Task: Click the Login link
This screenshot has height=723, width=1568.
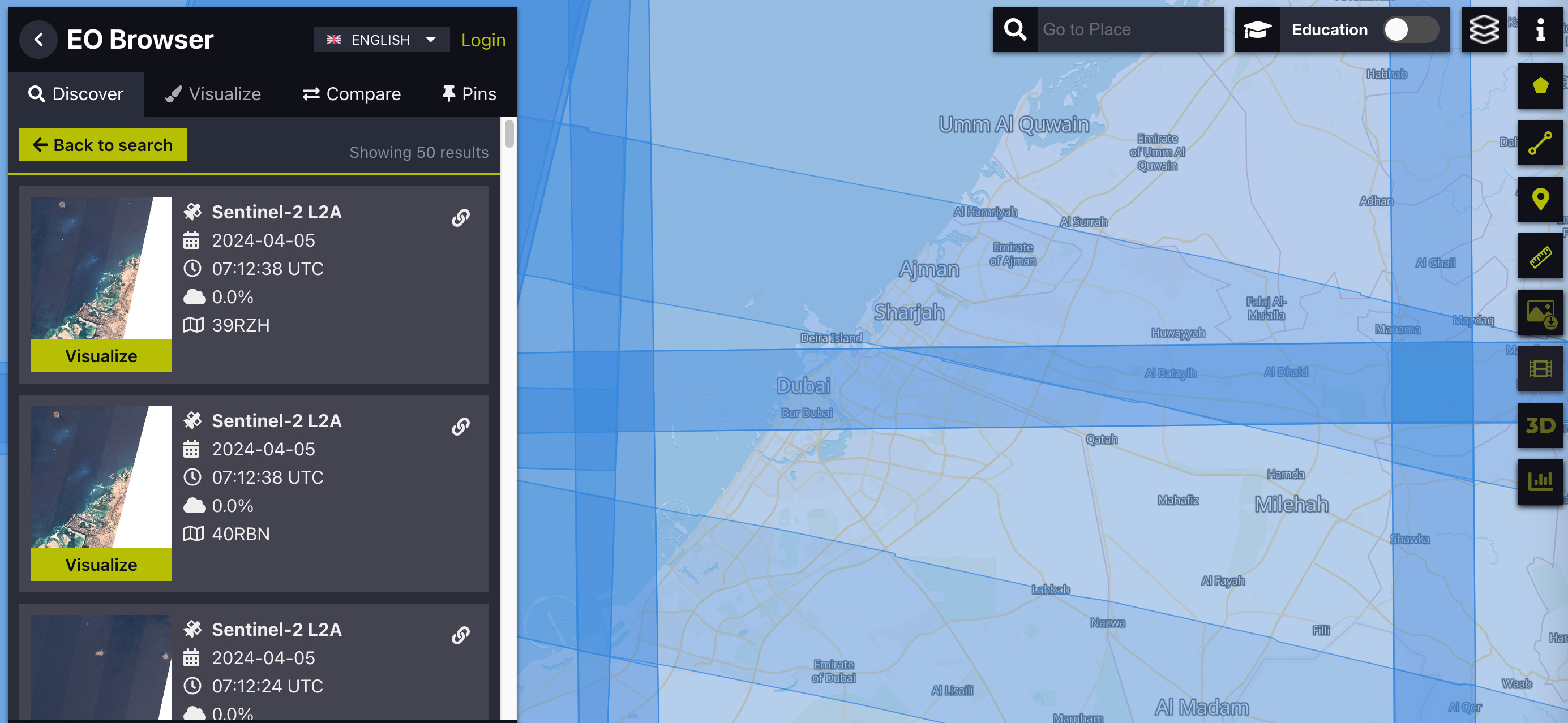Action: tap(483, 40)
